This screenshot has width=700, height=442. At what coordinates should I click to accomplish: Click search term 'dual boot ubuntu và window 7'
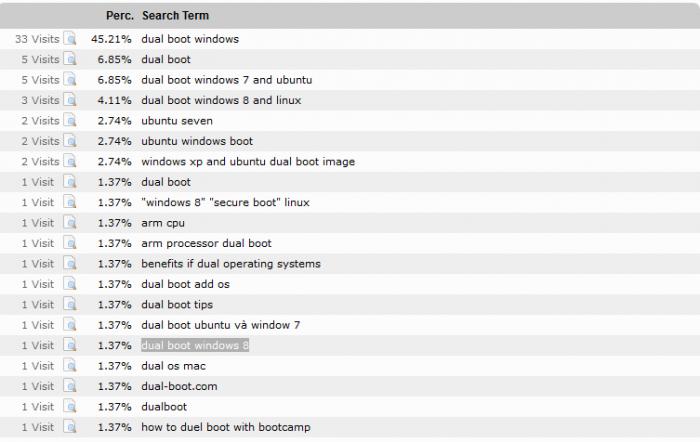coord(221,325)
